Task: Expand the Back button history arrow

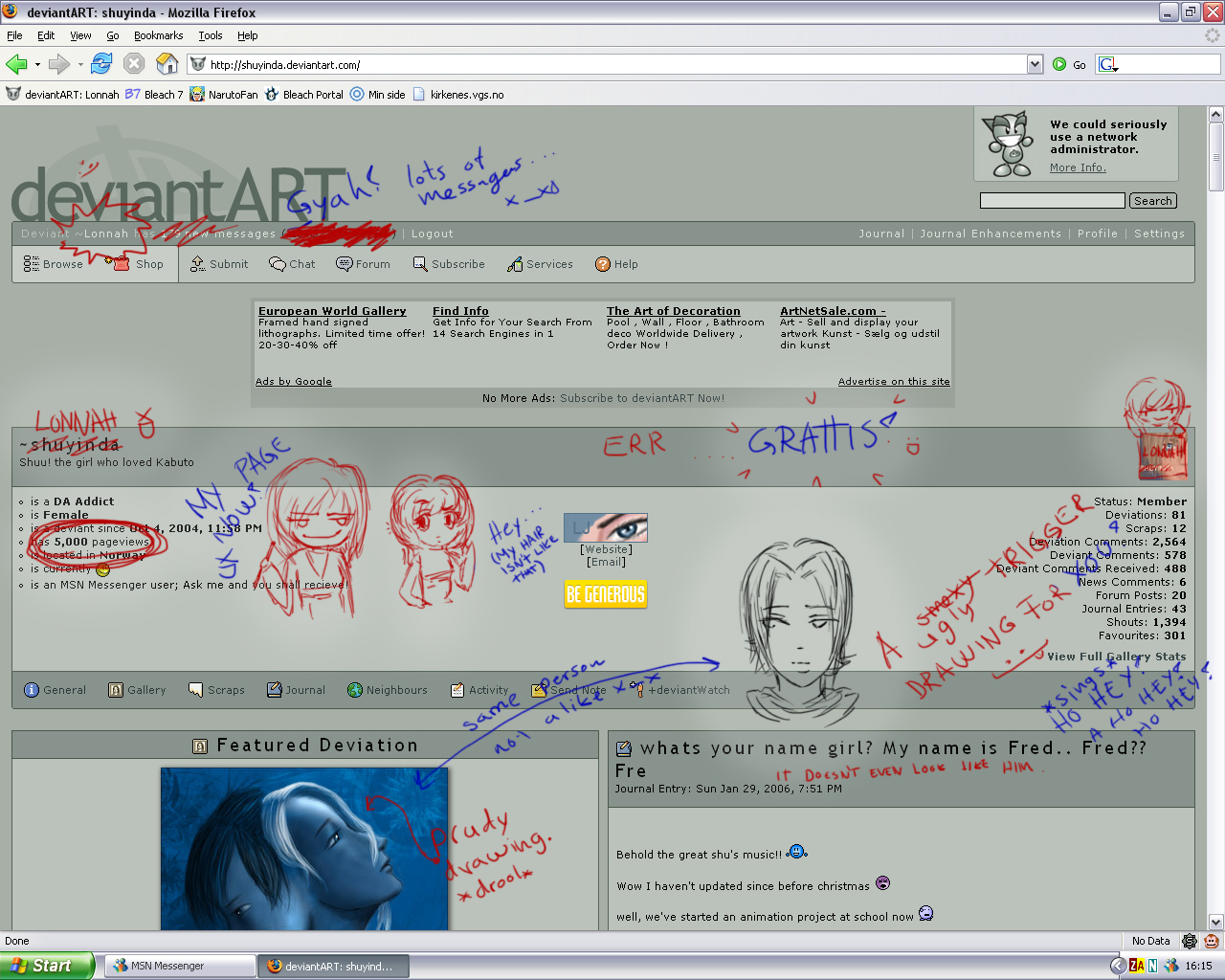Action: click(35, 64)
